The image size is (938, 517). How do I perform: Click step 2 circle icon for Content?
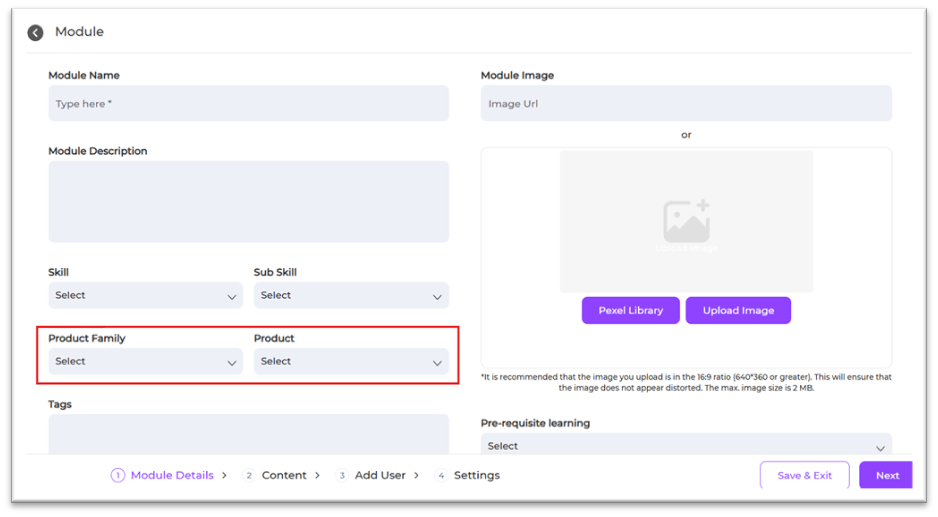coord(249,476)
